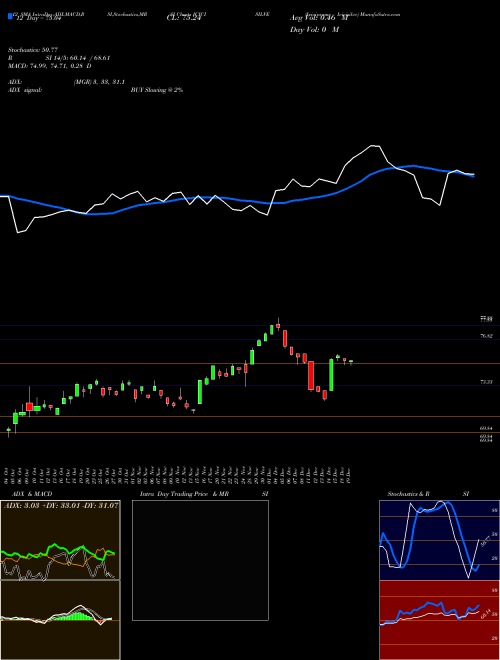
Task: Click the tall green candle after the recent low
Action: click(x=331, y=375)
